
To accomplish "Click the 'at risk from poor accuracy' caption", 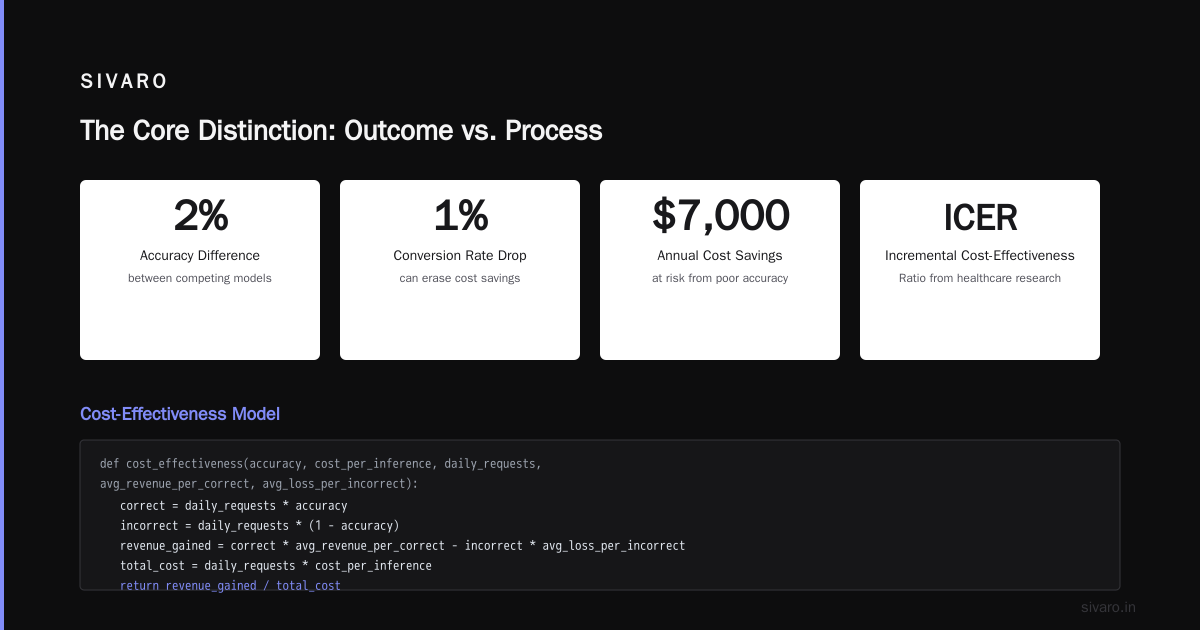I will 720,278.
